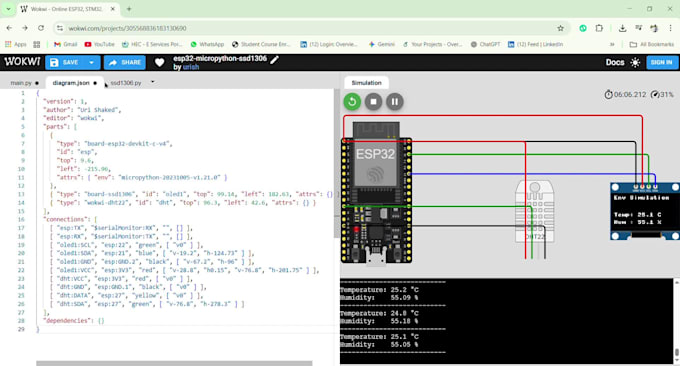Open HEC E-Services bookmark

click(152, 44)
